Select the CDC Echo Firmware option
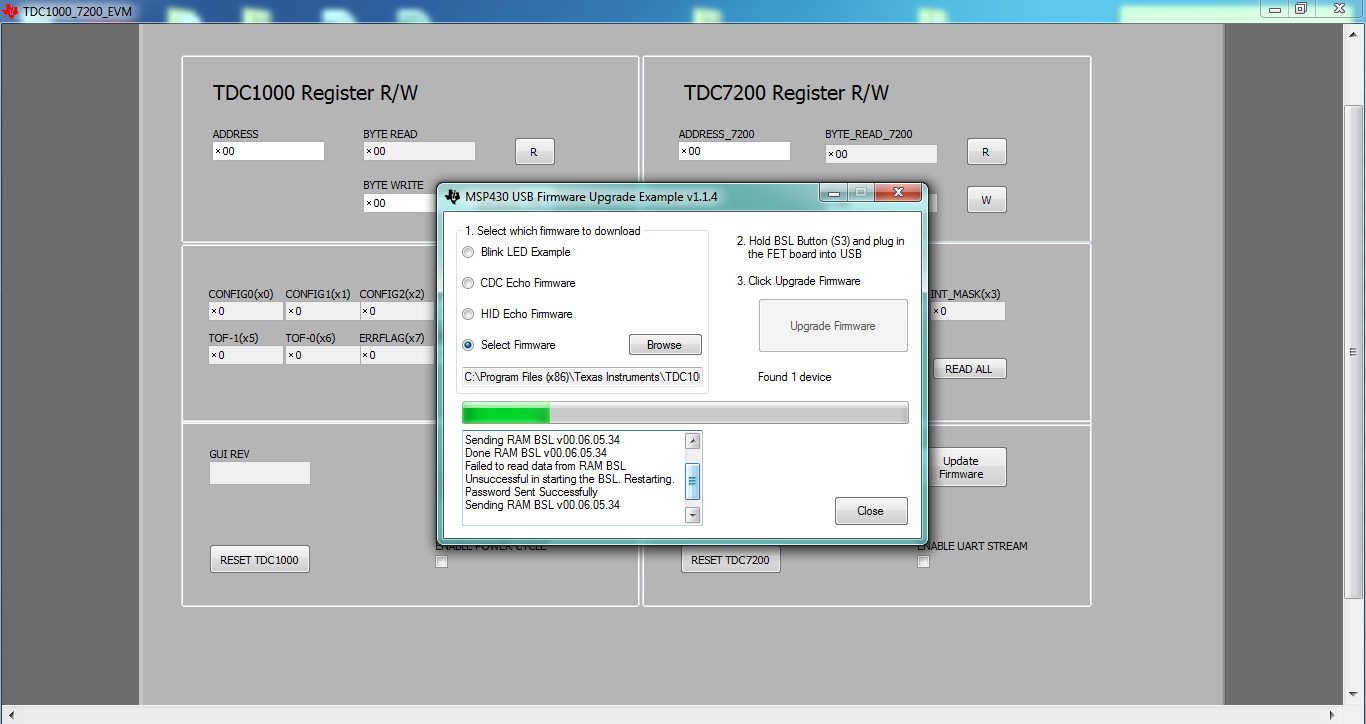1366x724 pixels. coord(467,283)
